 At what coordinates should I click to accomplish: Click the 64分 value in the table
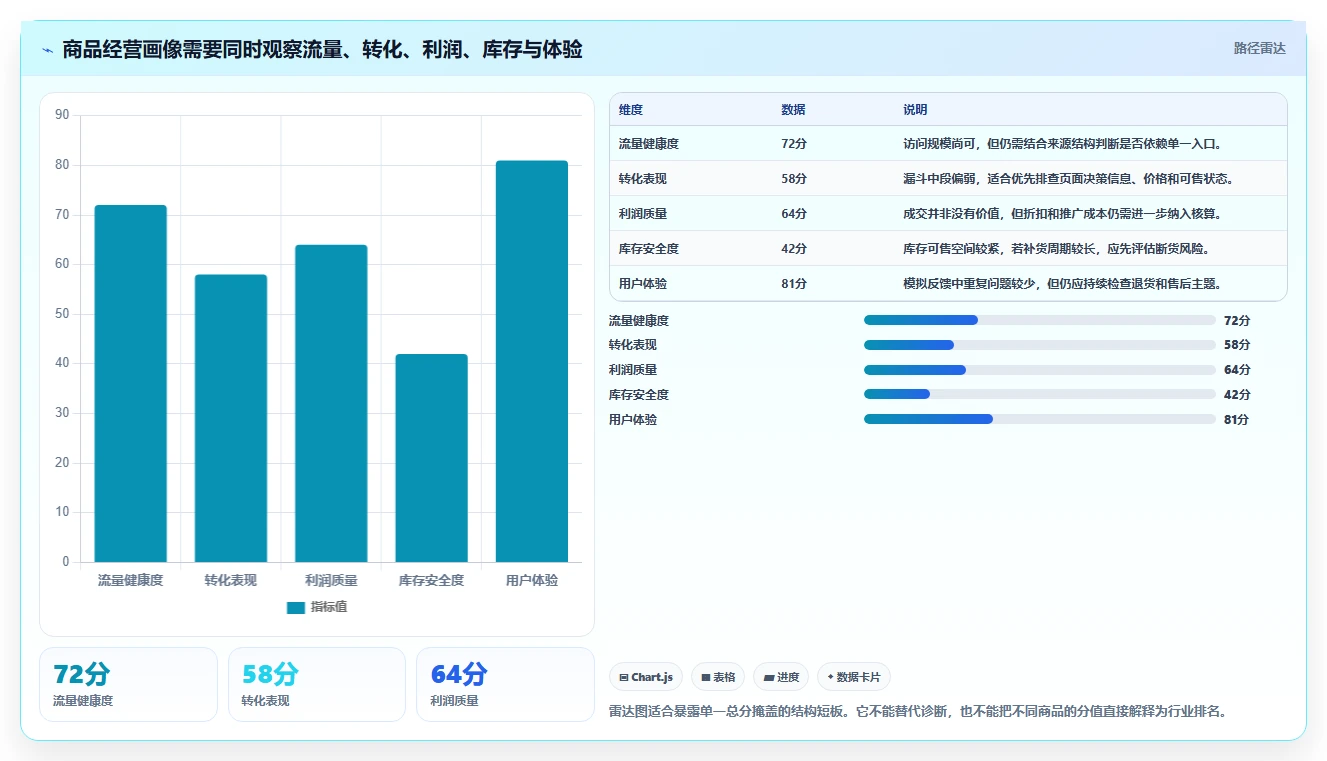[x=794, y=214]
